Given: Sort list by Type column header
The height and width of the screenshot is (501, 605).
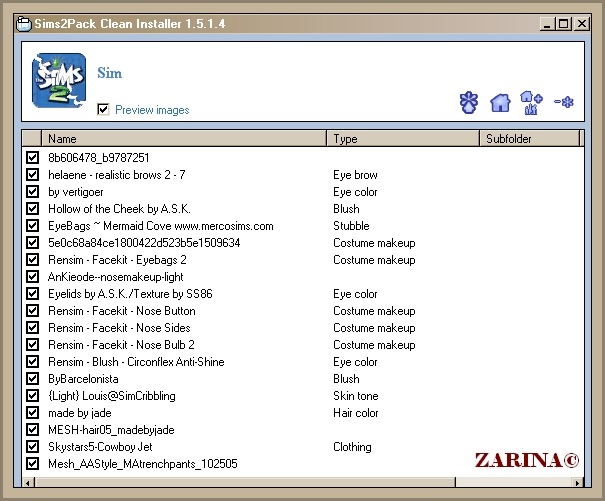Looking at the screenshot, I should point(403,139).
